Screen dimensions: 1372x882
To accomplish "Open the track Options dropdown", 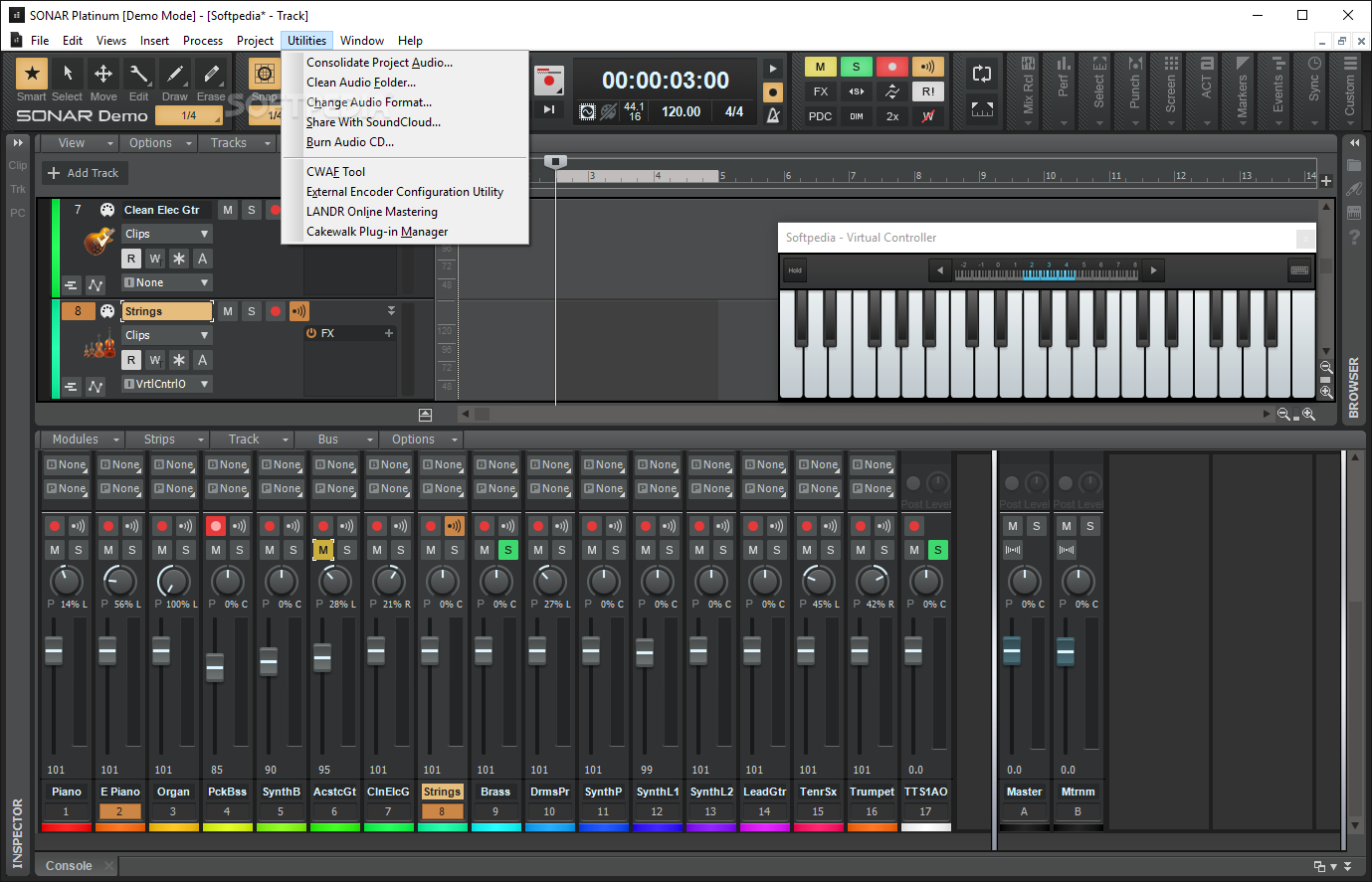I will 159,143.
